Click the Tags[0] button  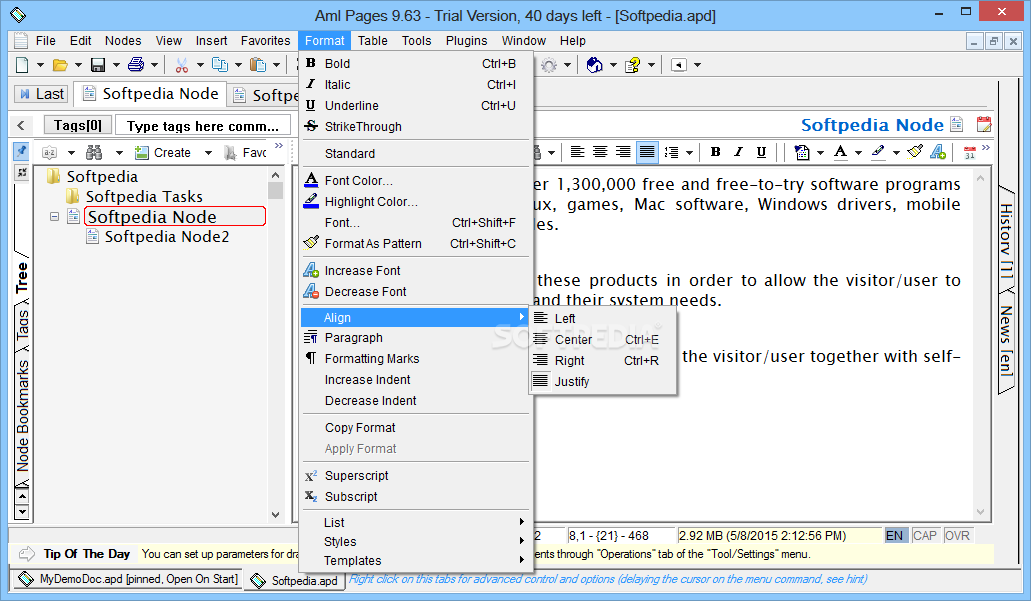[78, 125]
